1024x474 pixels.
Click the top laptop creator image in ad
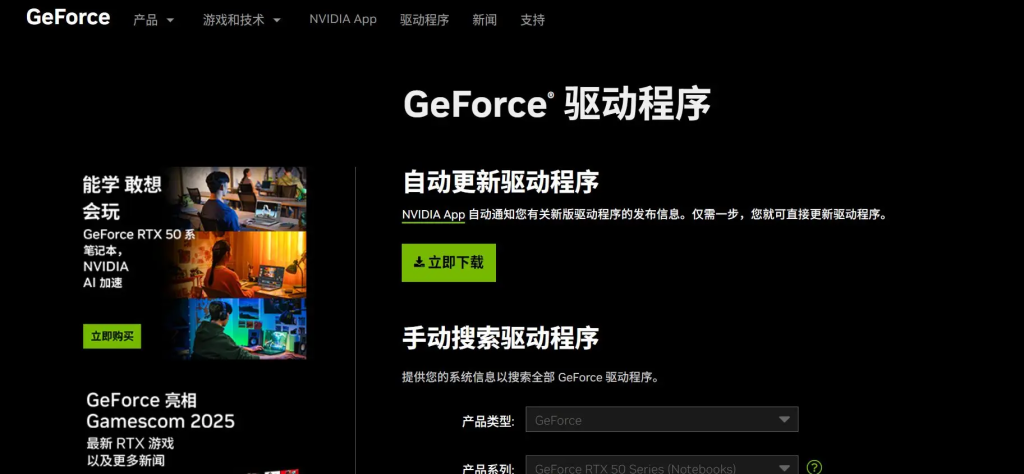[243, 198]
